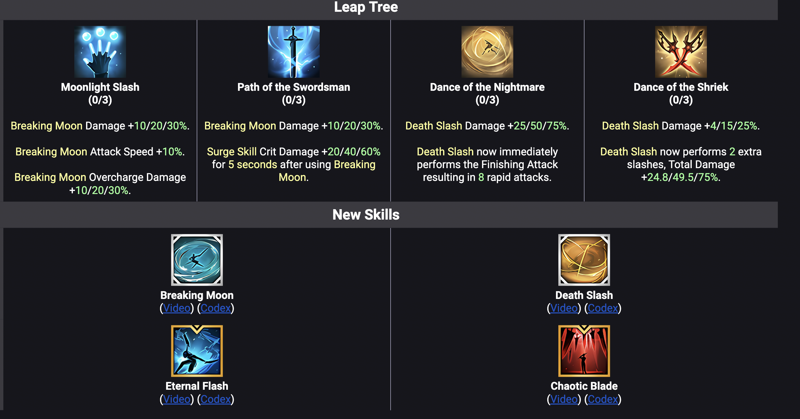
Task: Click the Moonlight Slash skill icon
Action: pos(100,52)
